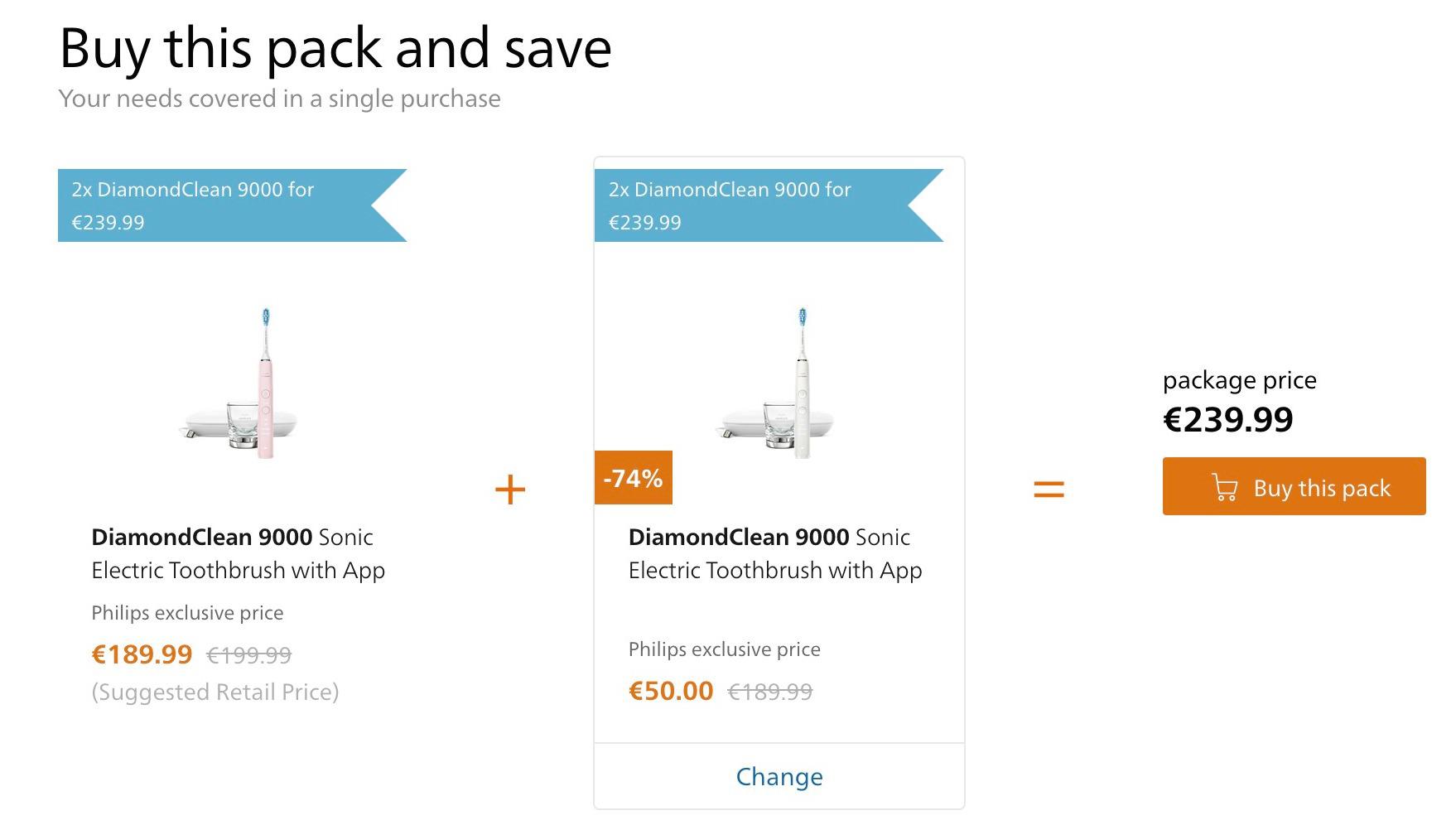
Task: Click the package price €239.99 total
Action: tap(1228, 419)
